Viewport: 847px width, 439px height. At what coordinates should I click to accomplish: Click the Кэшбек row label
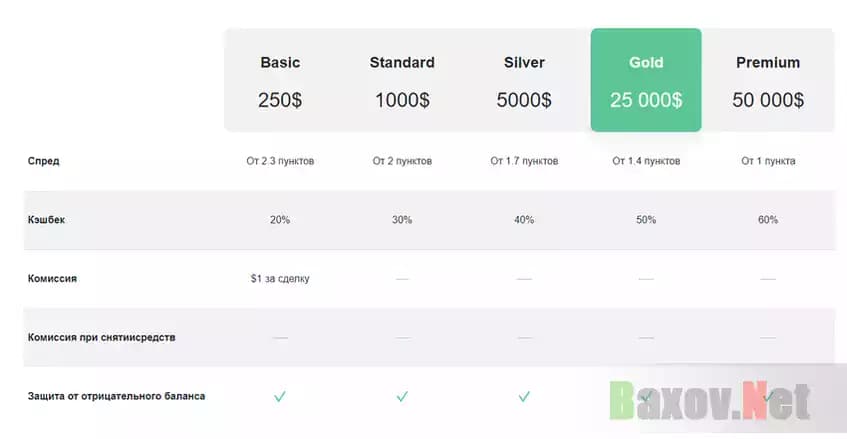[48, 219]
